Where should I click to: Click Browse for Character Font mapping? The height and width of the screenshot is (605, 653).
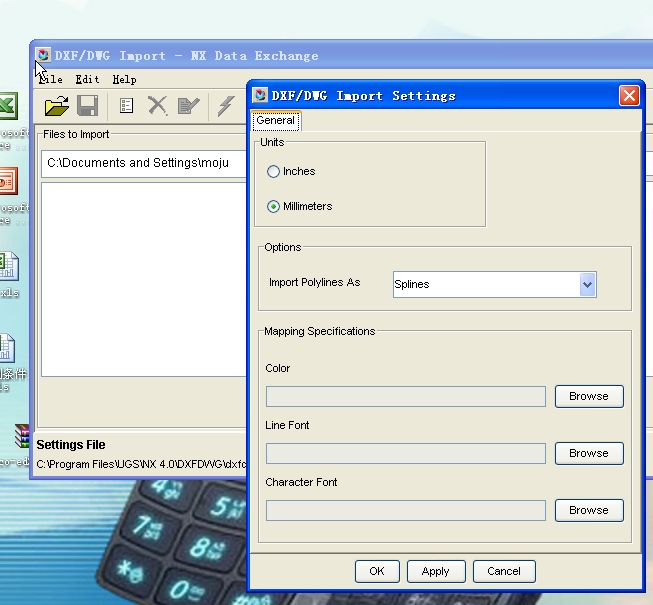click(x=589, y=510)
